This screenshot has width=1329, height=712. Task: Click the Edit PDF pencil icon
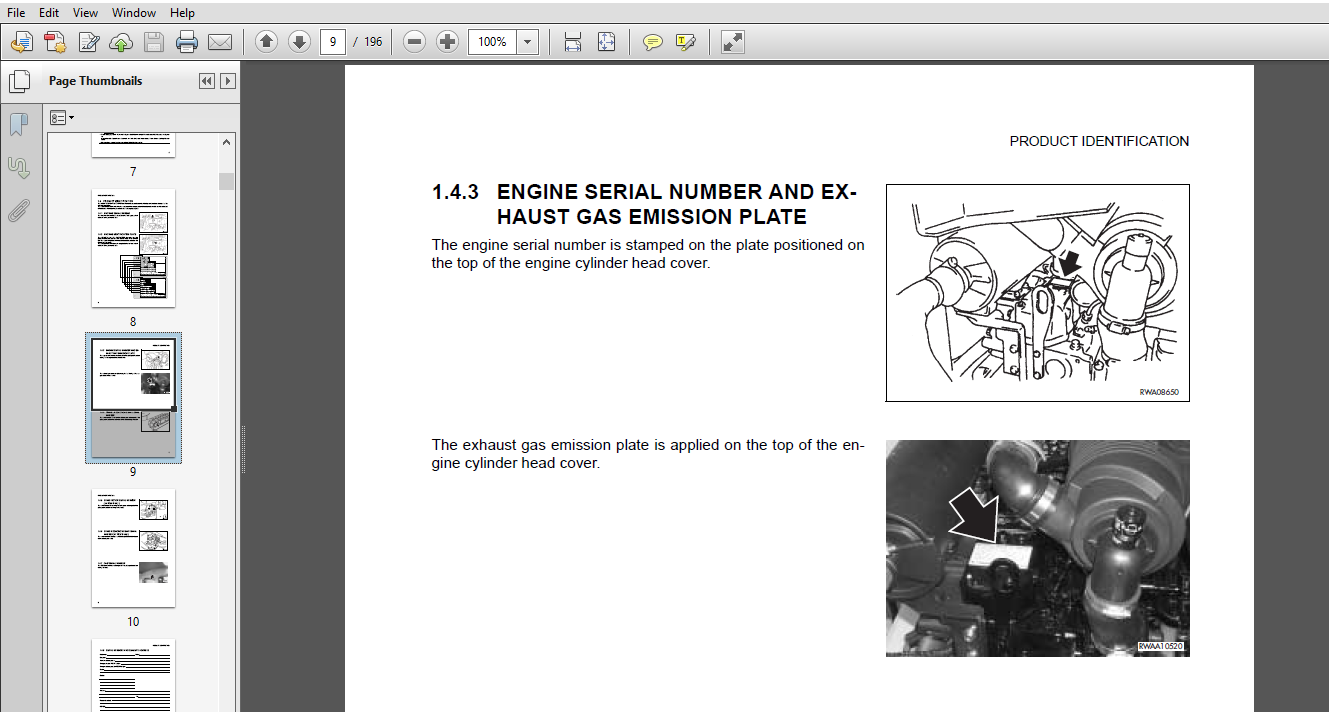[x=88, y=42]
